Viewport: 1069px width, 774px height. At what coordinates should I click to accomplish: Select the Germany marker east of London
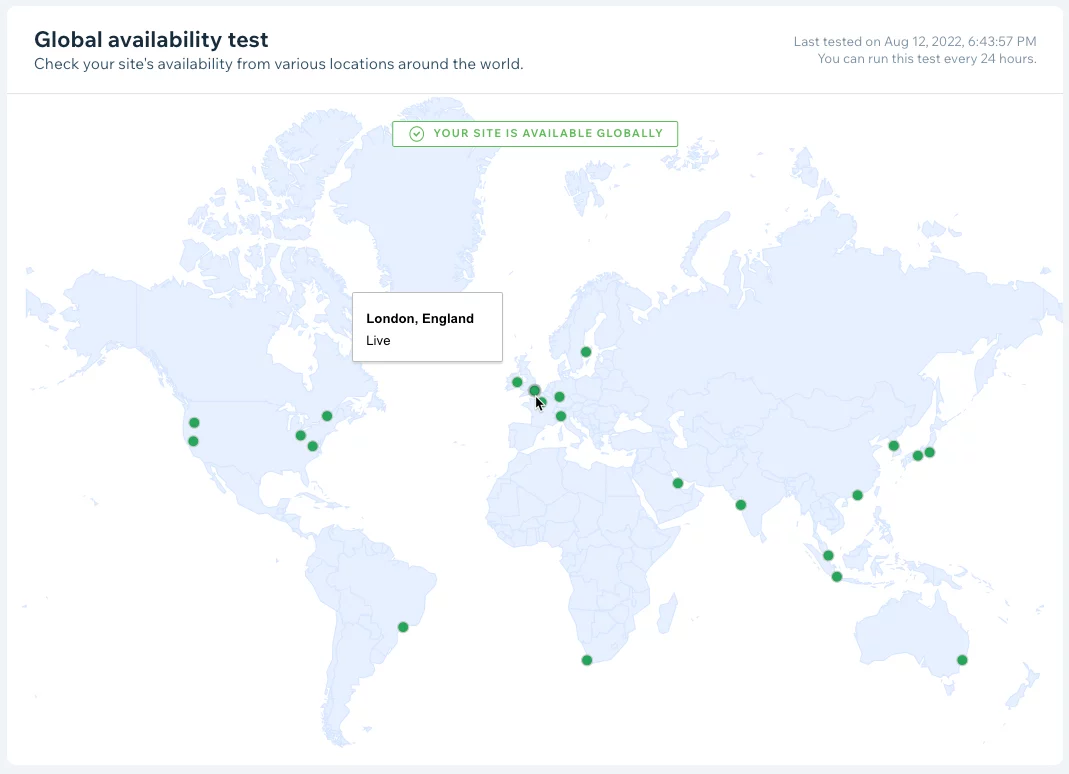pyautogui.click(x=559, y=397)
